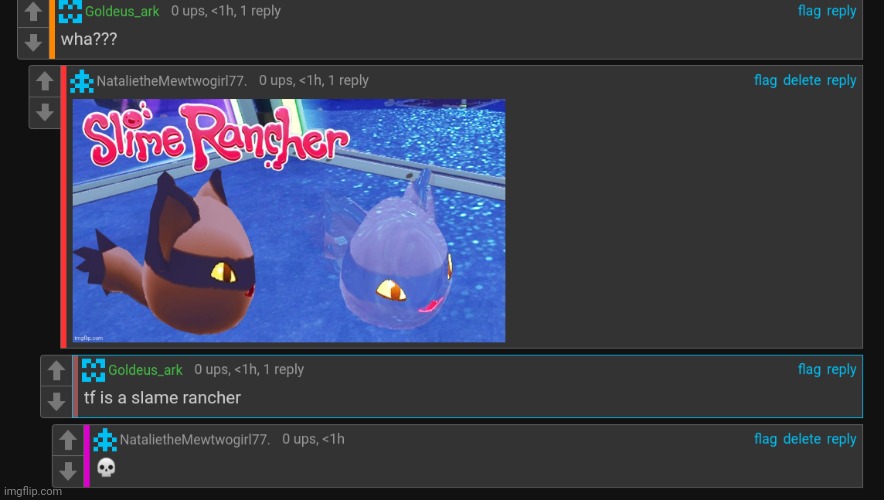The height and width of the screenshot is (500, 884).
Task: Upvote the skull emoji comment
Action: 68,440
